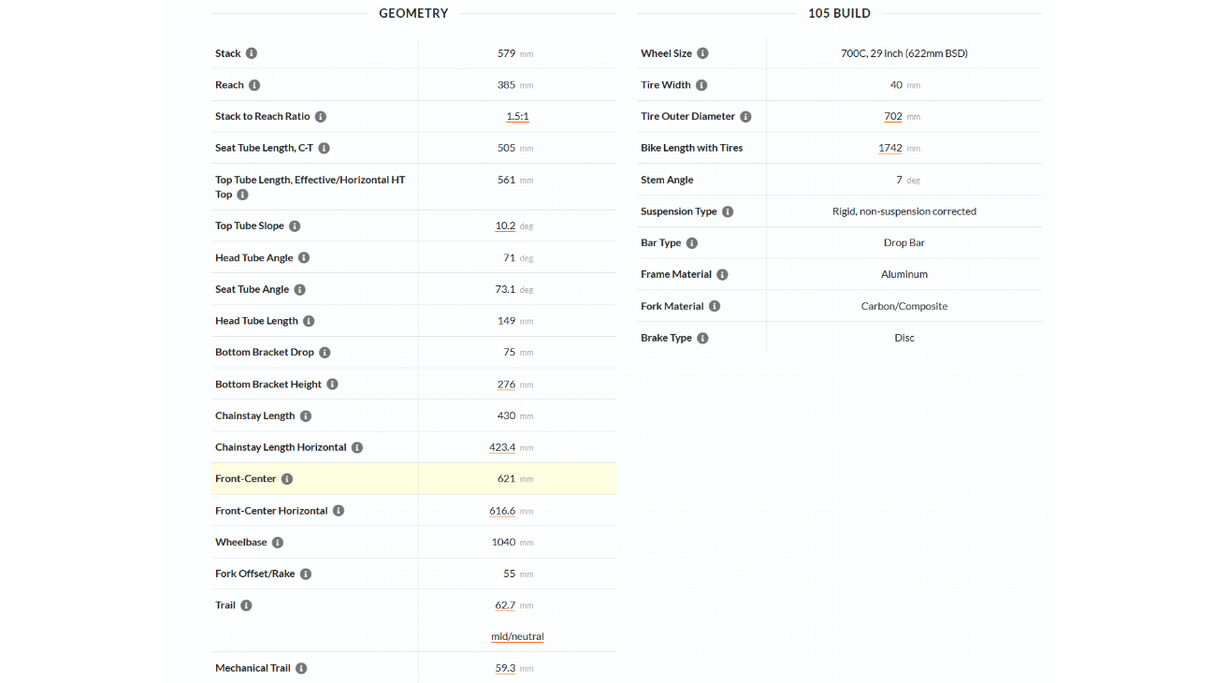Viewport: 1214px width, 683px height.
Task: Open the Brake Type info icon
Action: click(x=702, y=338)
